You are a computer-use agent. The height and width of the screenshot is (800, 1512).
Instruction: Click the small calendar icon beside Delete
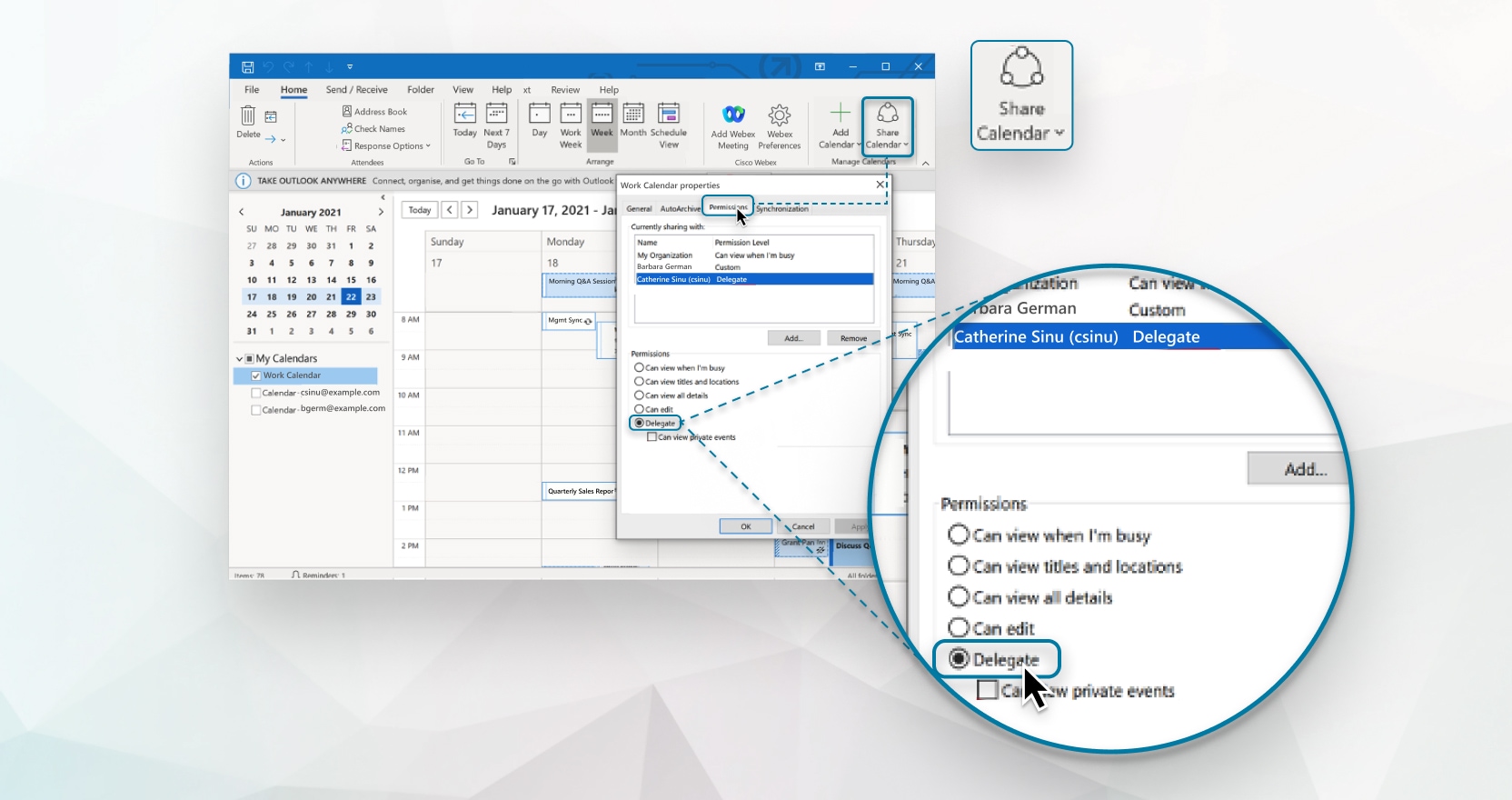[271, 116]
